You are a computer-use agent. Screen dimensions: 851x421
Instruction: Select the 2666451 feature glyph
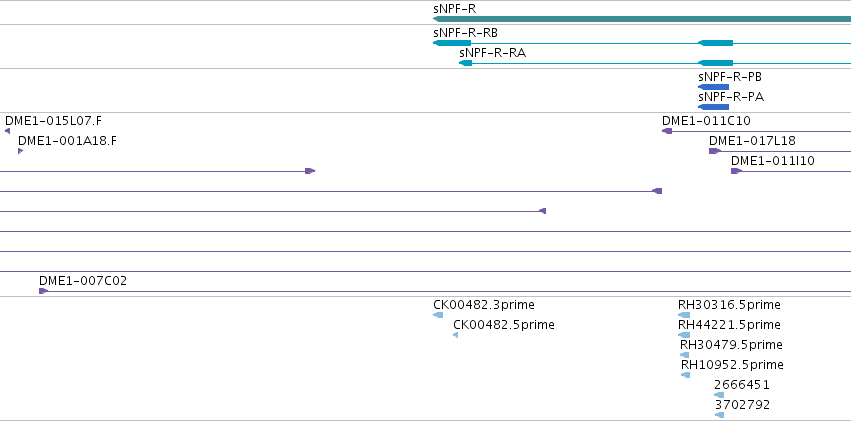(x=719, y=395)
